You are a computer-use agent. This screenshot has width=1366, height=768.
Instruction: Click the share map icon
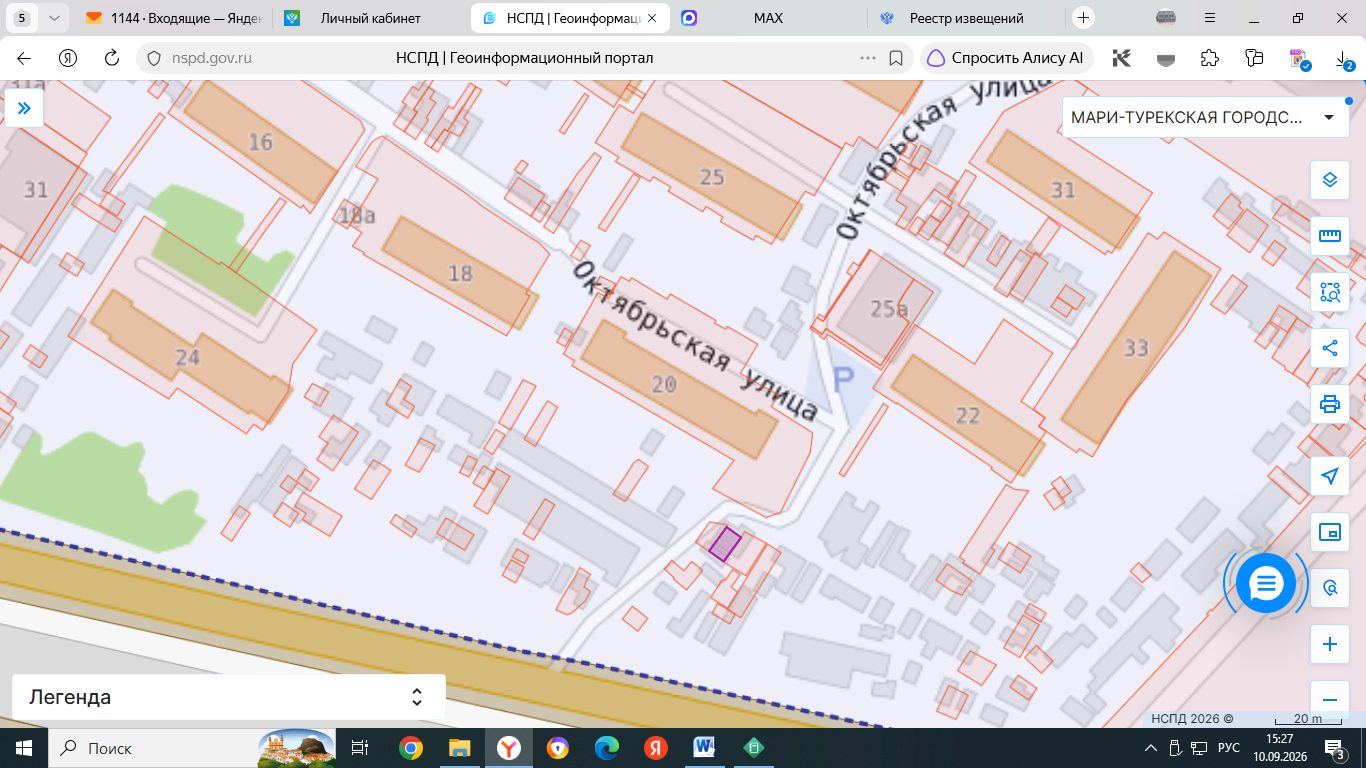(1330, 348)
